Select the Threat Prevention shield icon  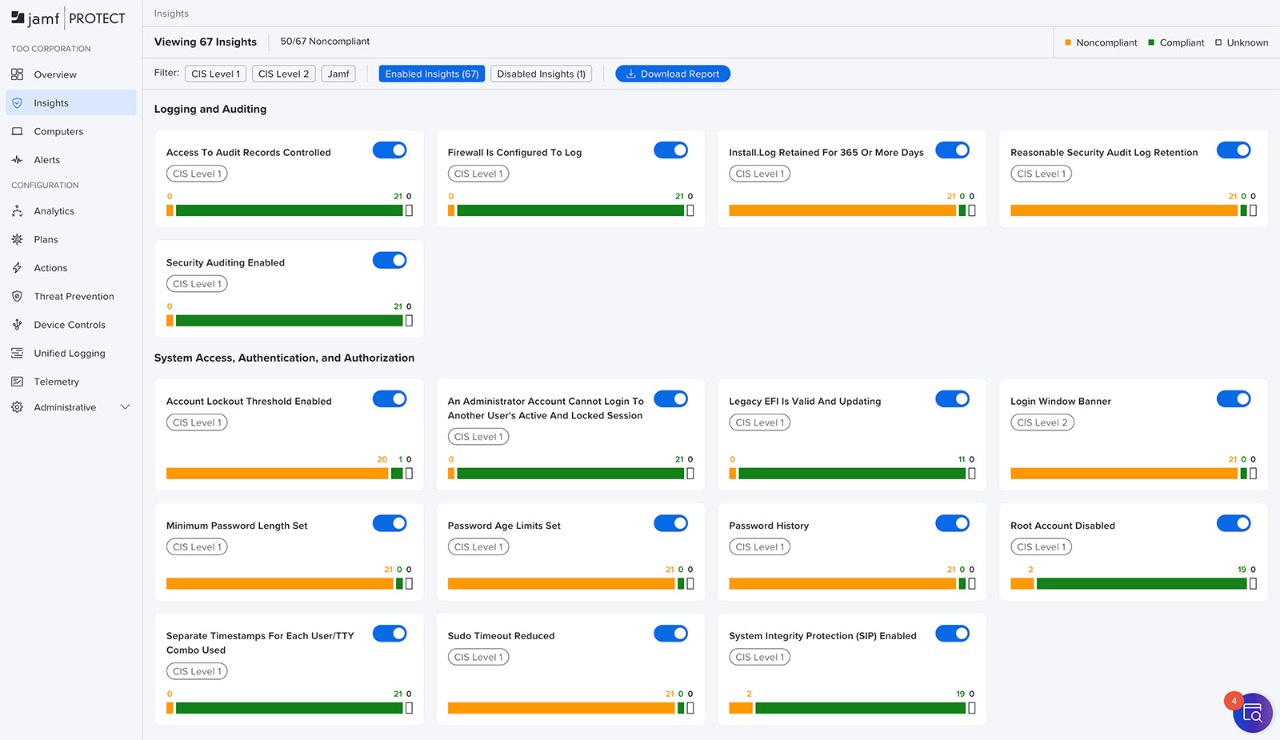[x=17, y=297]
